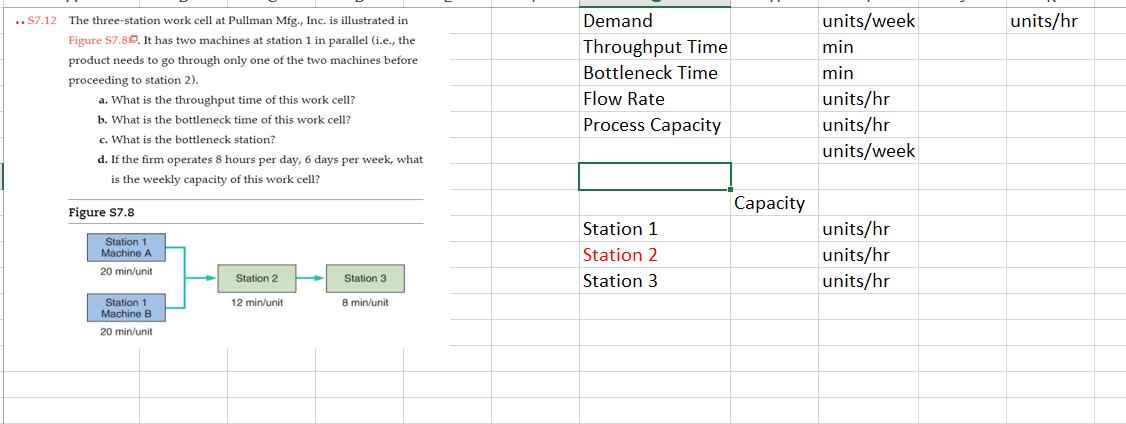The width and height of the screenshot is (1126, 424).
Task: Click the 20 min/unit label under Machine A
Action: click(x=126, y=272)
